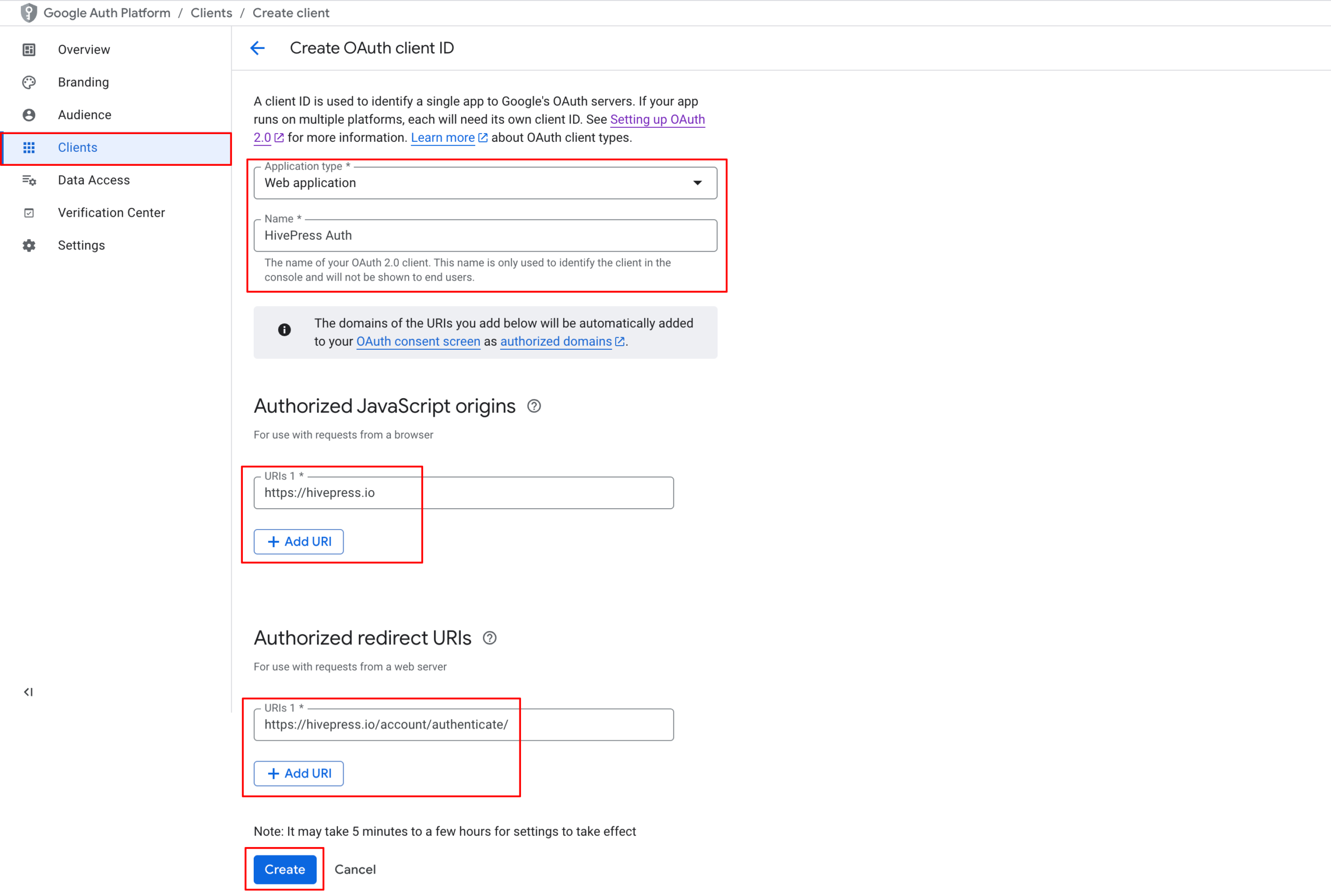Click the Create button
Image resolution: width=1331 pixels, height=896 pixels.
coord(284,869)
